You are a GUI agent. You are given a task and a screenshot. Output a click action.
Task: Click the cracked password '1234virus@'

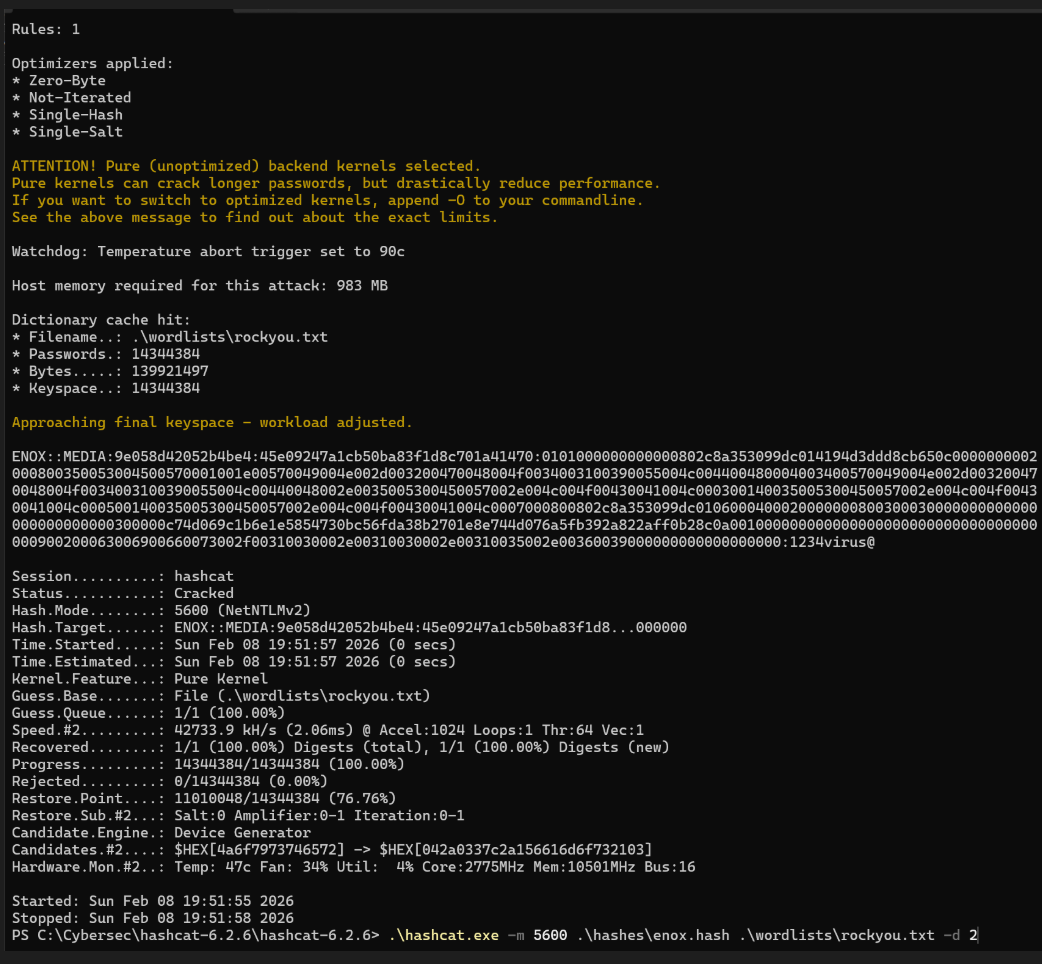coord(832,542)
